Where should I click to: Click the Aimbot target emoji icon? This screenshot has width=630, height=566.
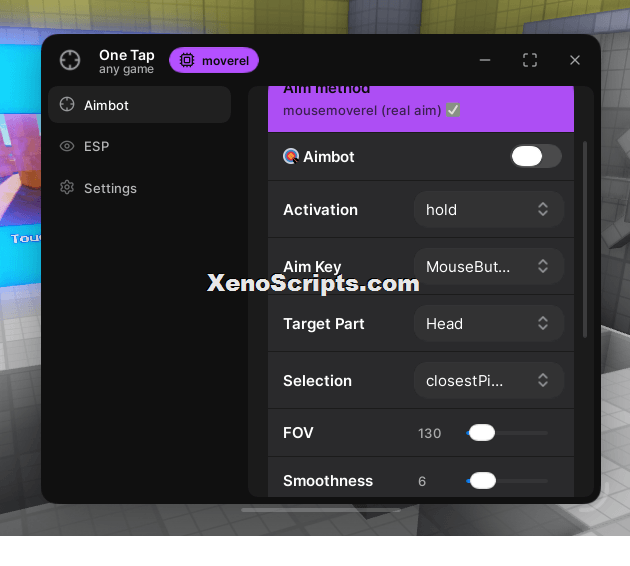click(x=291, y=156)
